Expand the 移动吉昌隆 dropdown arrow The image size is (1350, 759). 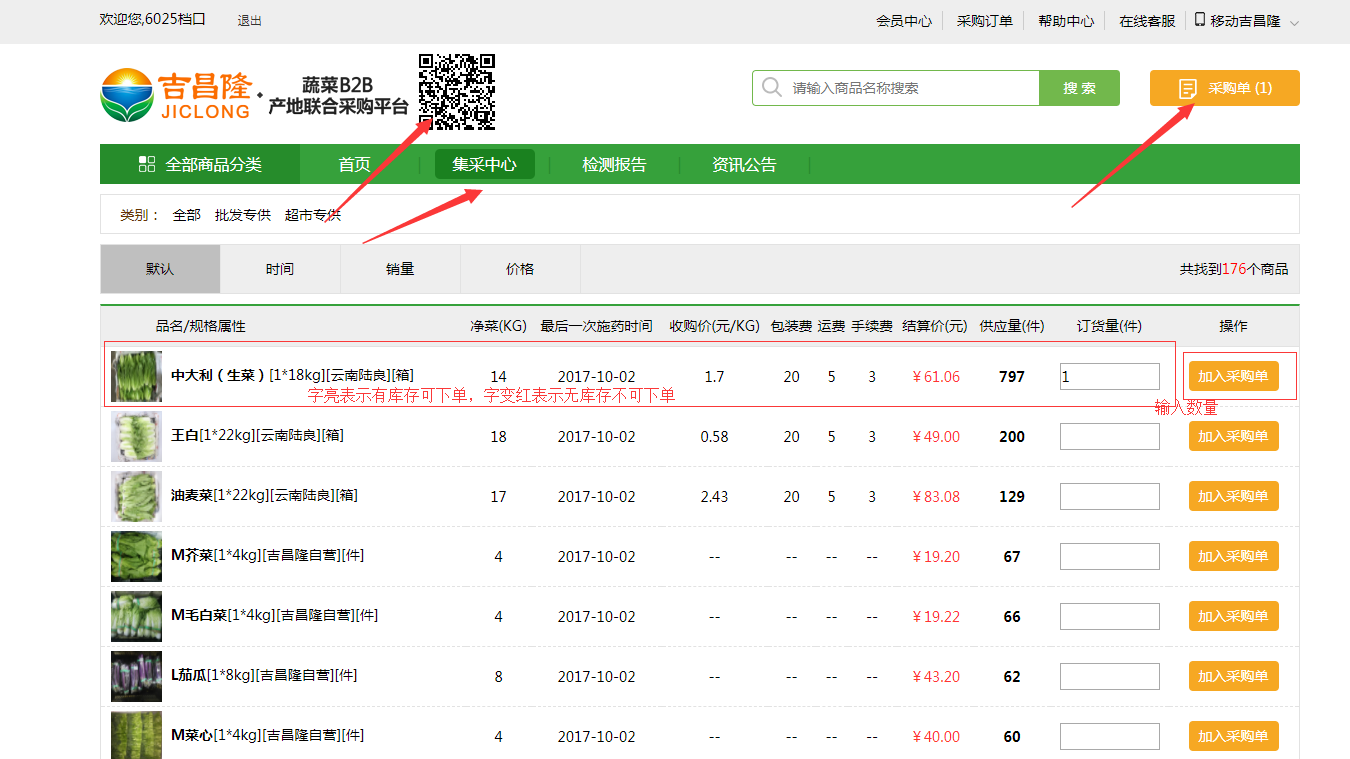click(1294, 22)
